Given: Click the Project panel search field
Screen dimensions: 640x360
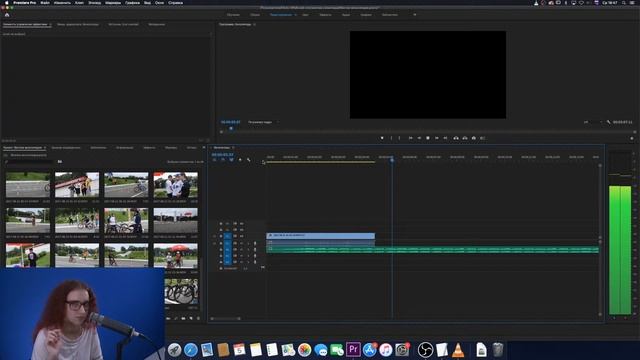Looking at the screenshot, I should coord(29,162).
